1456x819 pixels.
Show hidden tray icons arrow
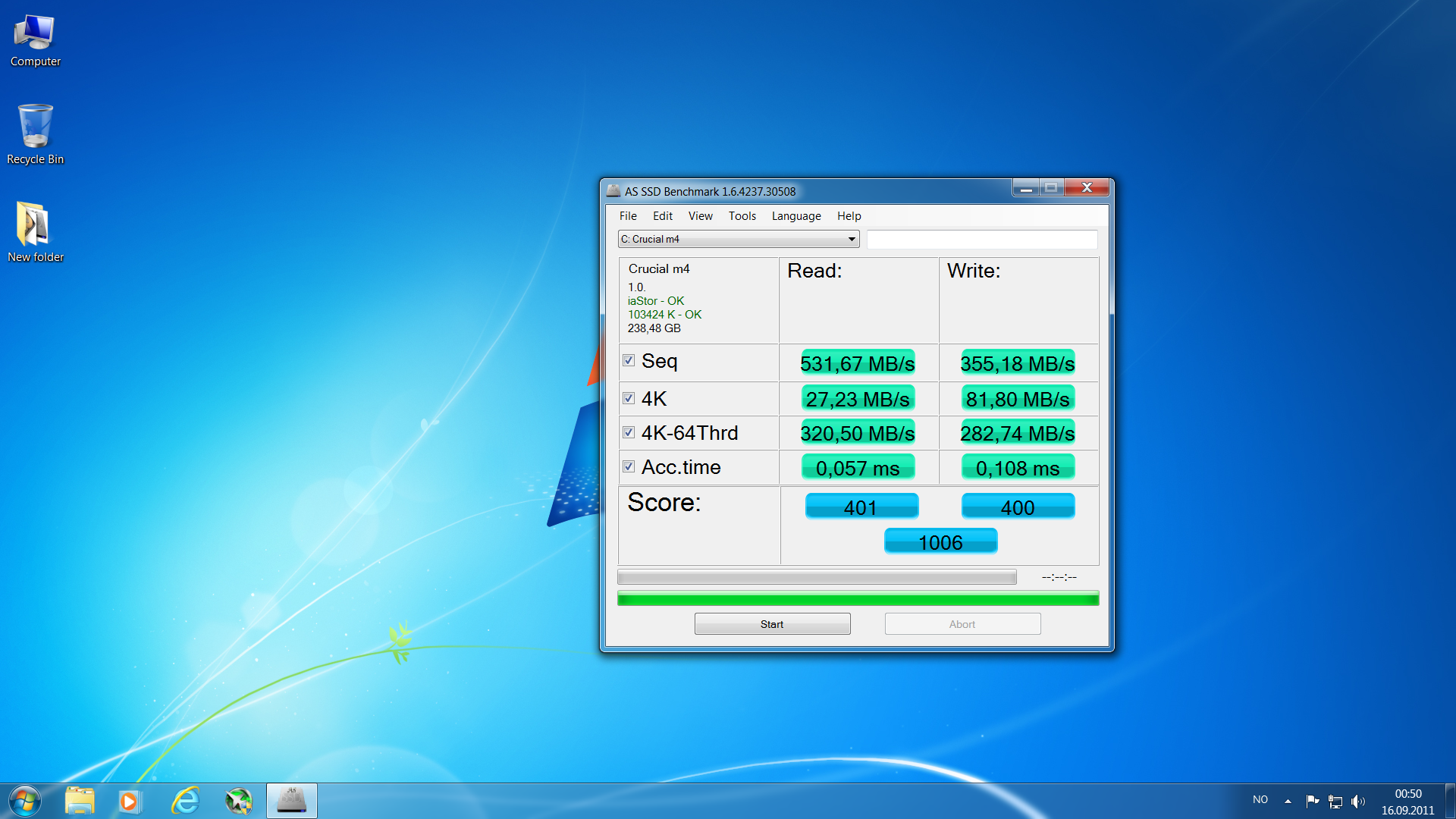[1288, 801]
